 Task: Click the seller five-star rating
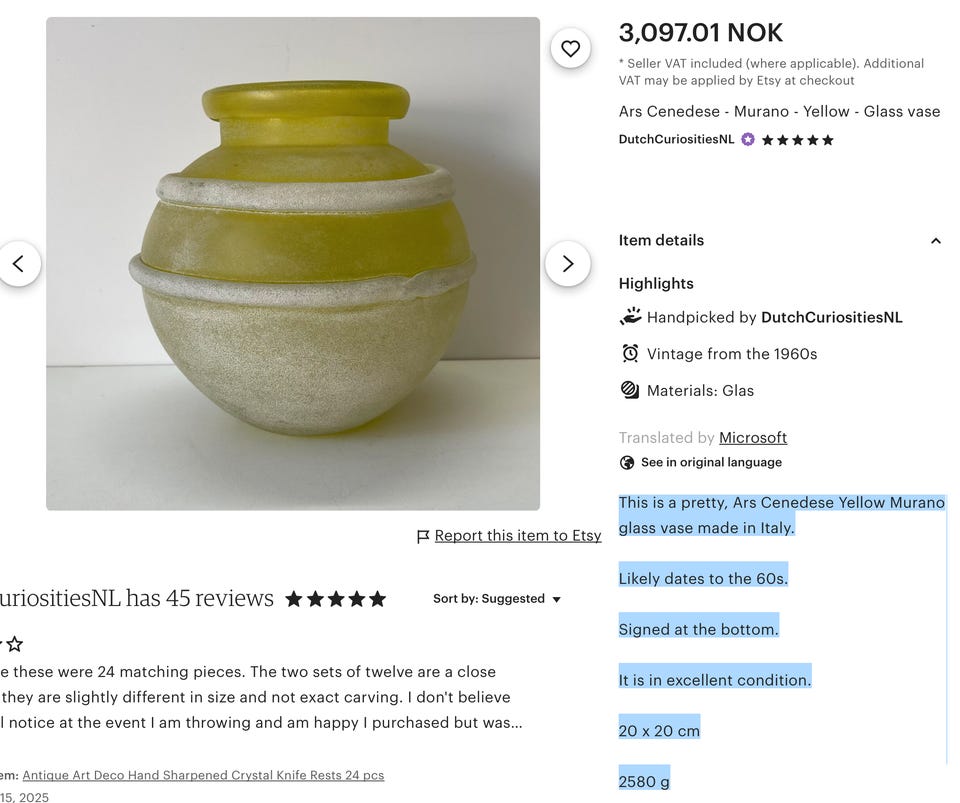coord(798,140)
